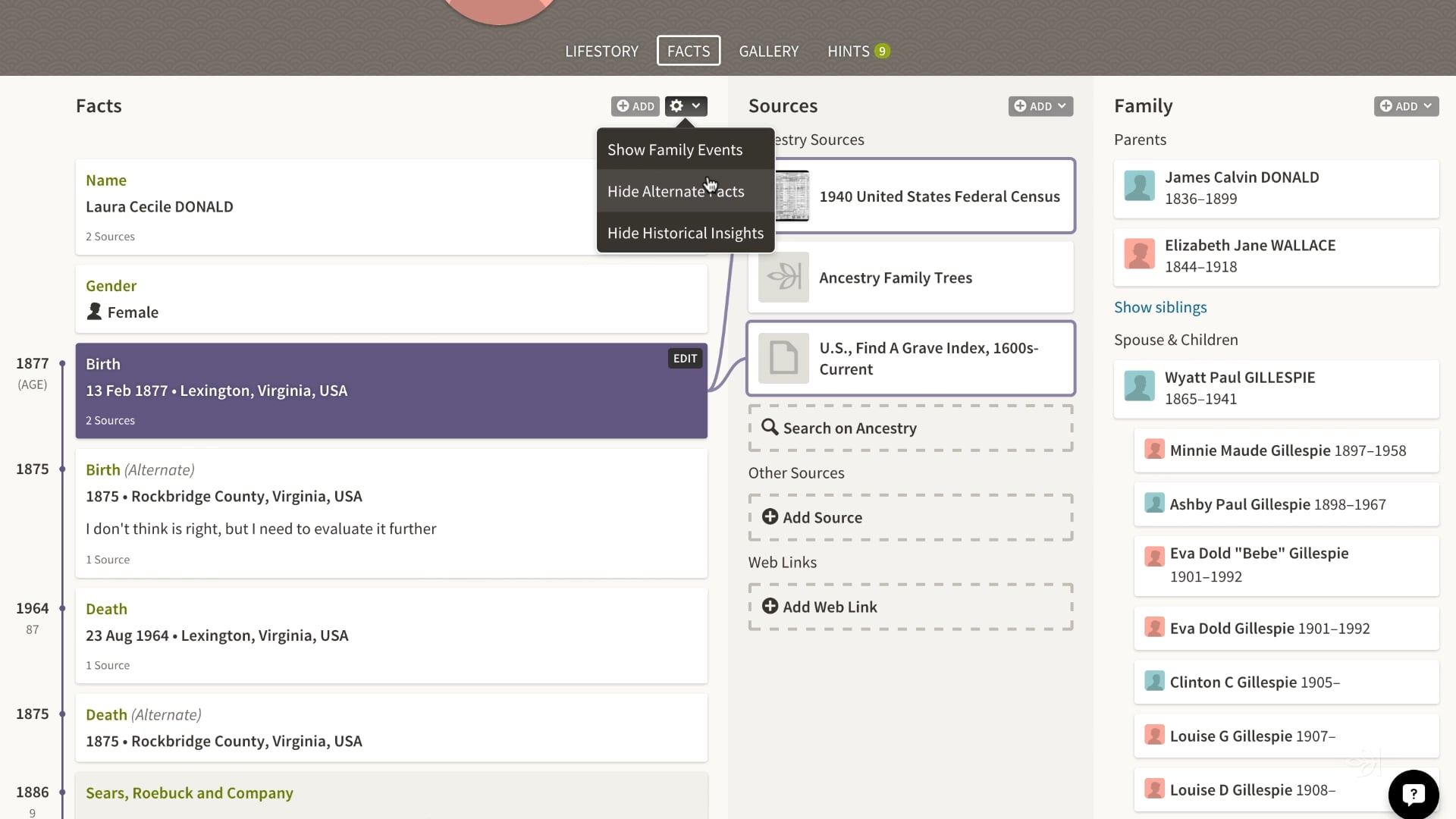Click James Calvin DONALD's profile avatar
1456x819 pixels.
click(1139, 187)
